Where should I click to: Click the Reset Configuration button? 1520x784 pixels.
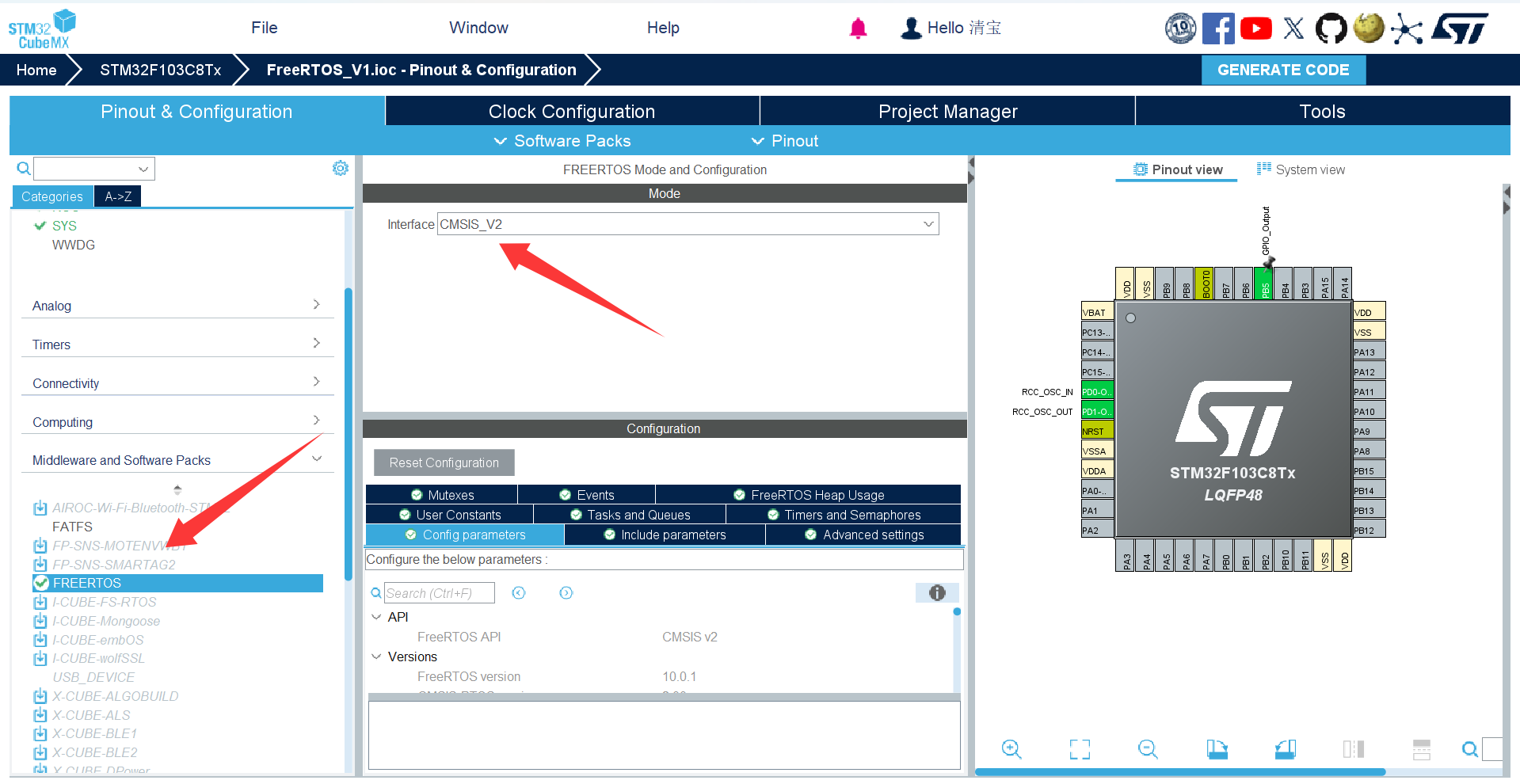point(444,462)
